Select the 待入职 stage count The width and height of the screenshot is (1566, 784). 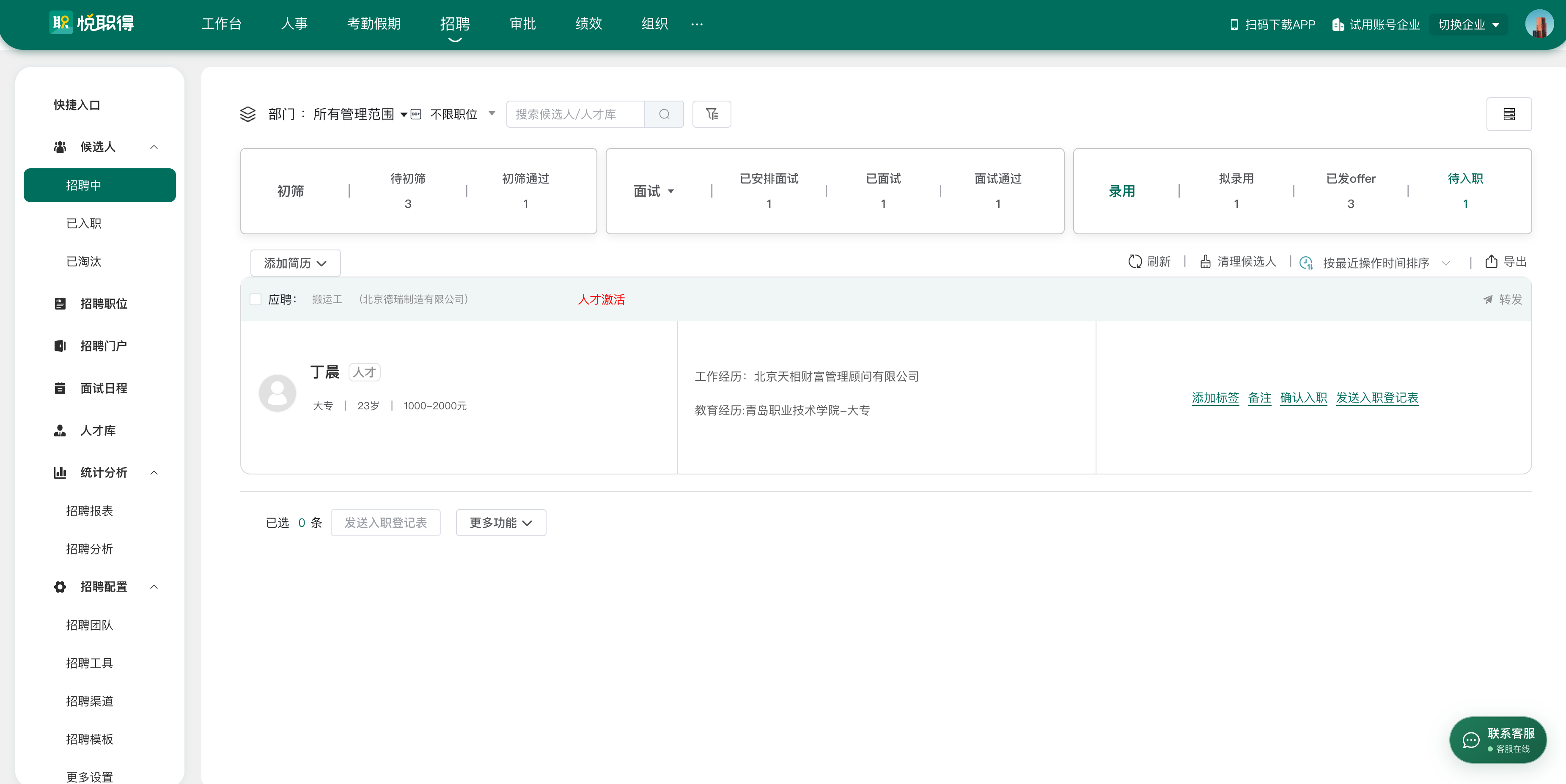pyautogui.click(x=1465, y=191)
